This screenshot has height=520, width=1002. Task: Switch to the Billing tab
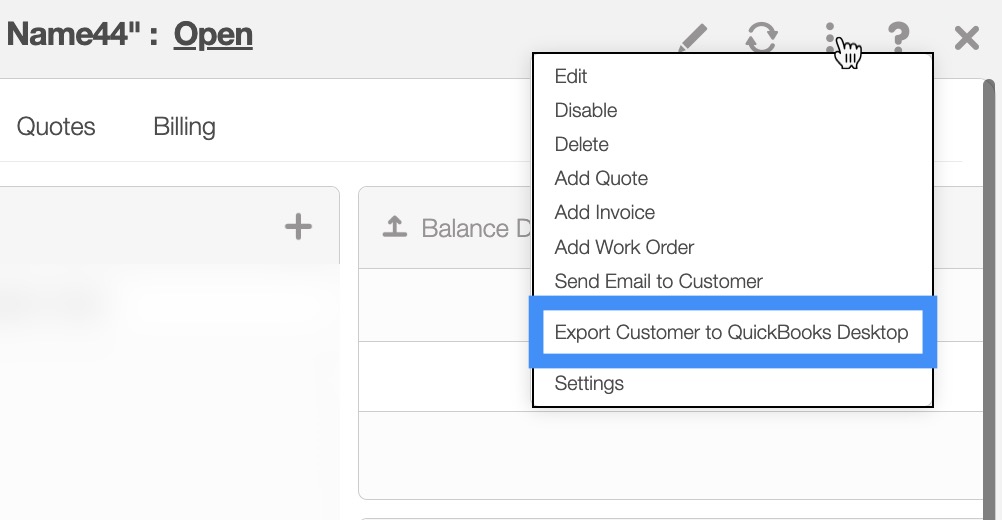[x=184, y=127]
